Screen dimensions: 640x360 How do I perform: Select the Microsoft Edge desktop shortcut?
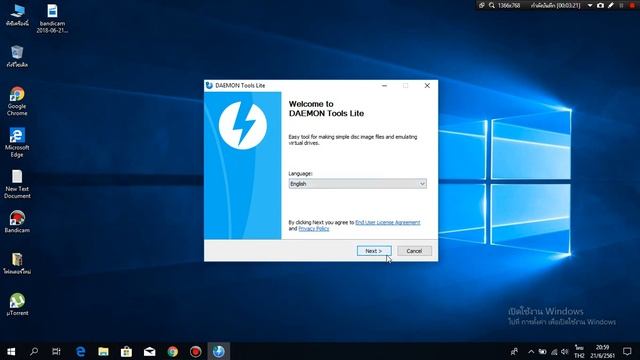[17, 142]
